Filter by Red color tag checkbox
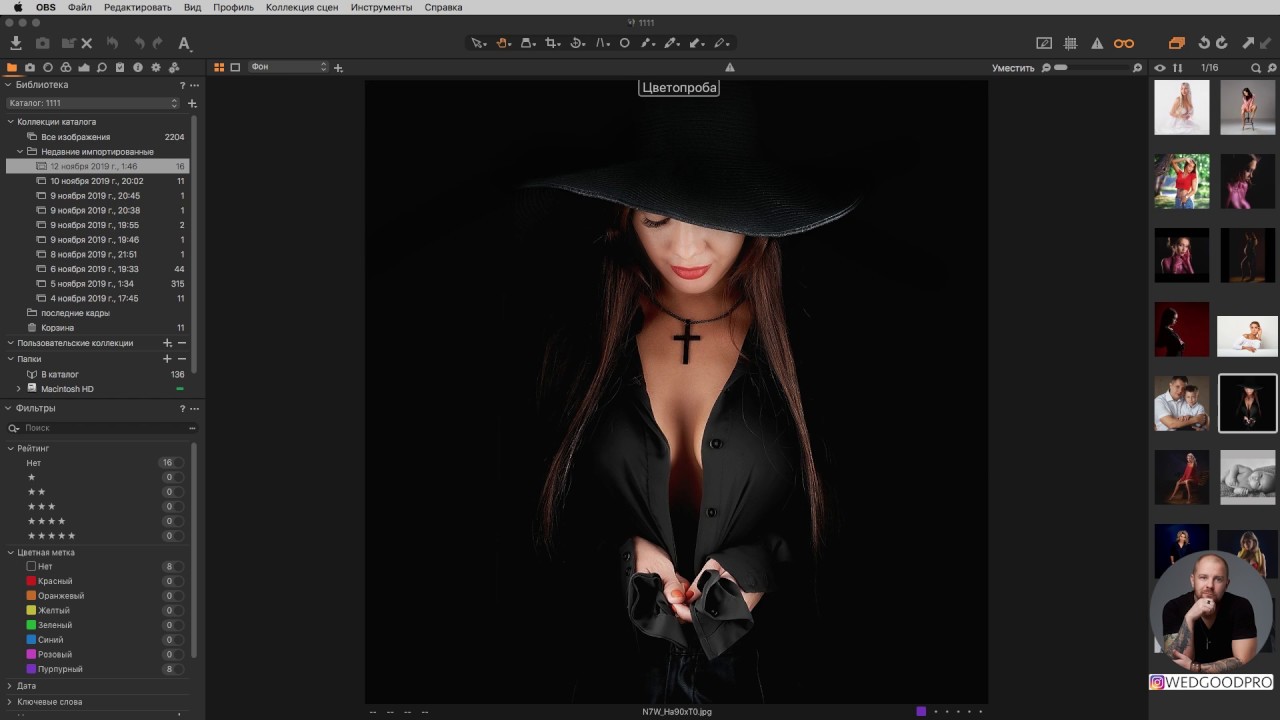1280x720 pixels. tap(31, 581)
